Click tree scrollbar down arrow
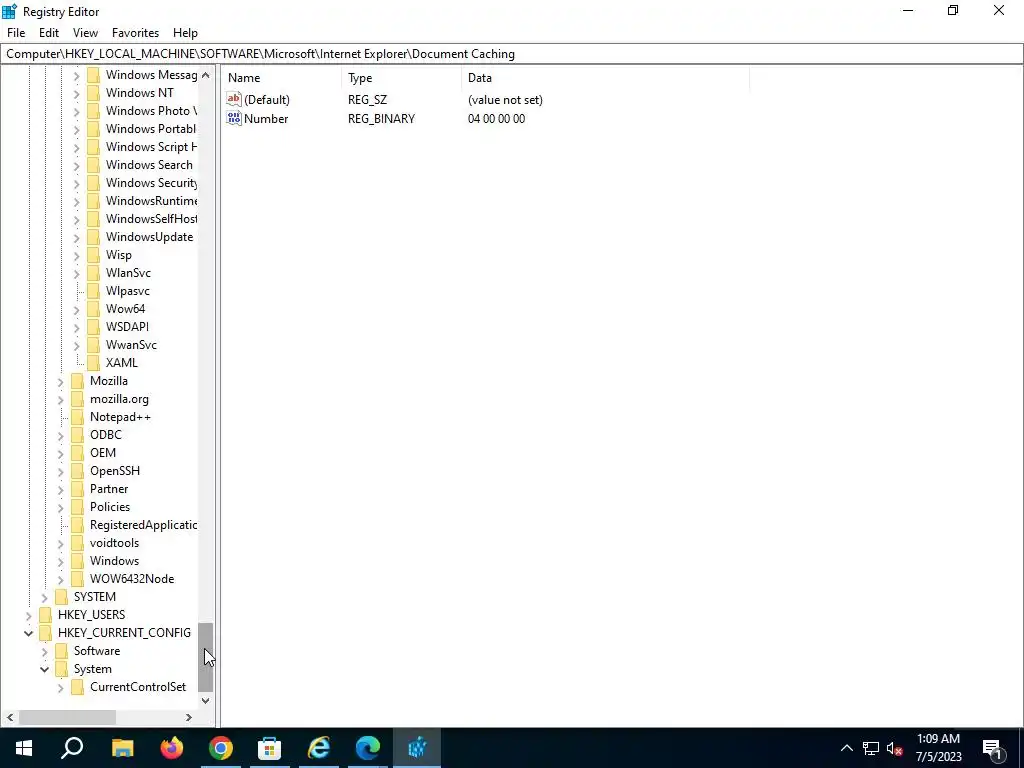The height and width of the screenshot is (768, 1024). pos(205,701)
